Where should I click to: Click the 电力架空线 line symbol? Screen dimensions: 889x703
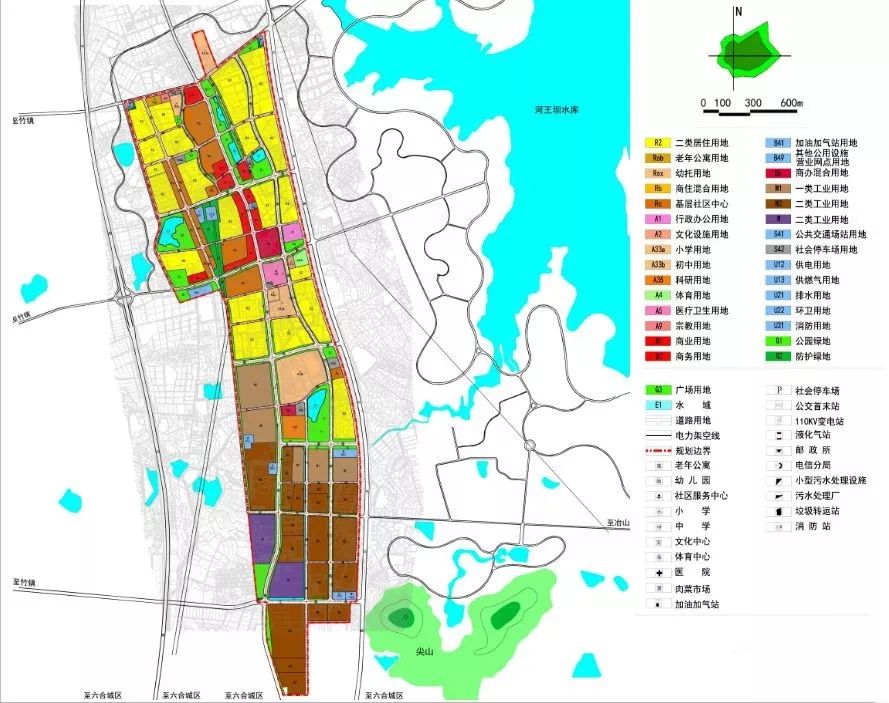click(659, 436)
